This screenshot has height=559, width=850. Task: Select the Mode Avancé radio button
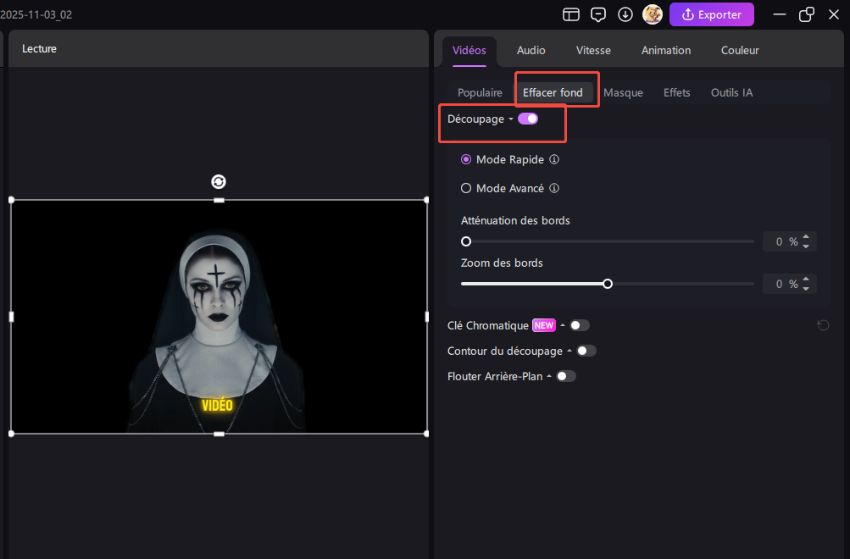[466, 188]
